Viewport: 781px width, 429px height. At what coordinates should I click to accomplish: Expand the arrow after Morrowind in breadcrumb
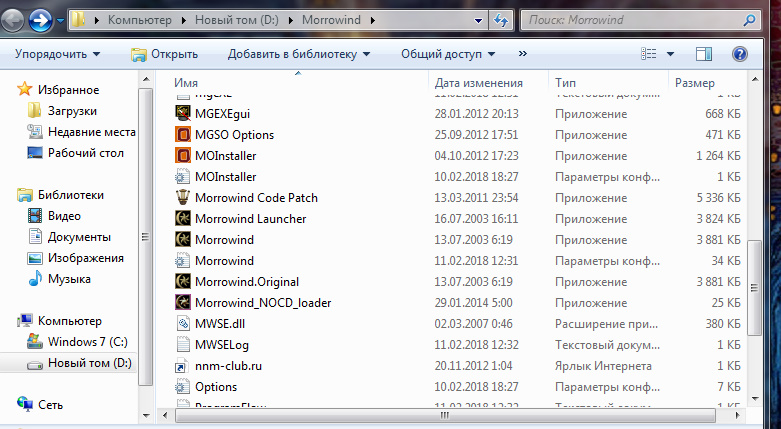pos(372,20)
